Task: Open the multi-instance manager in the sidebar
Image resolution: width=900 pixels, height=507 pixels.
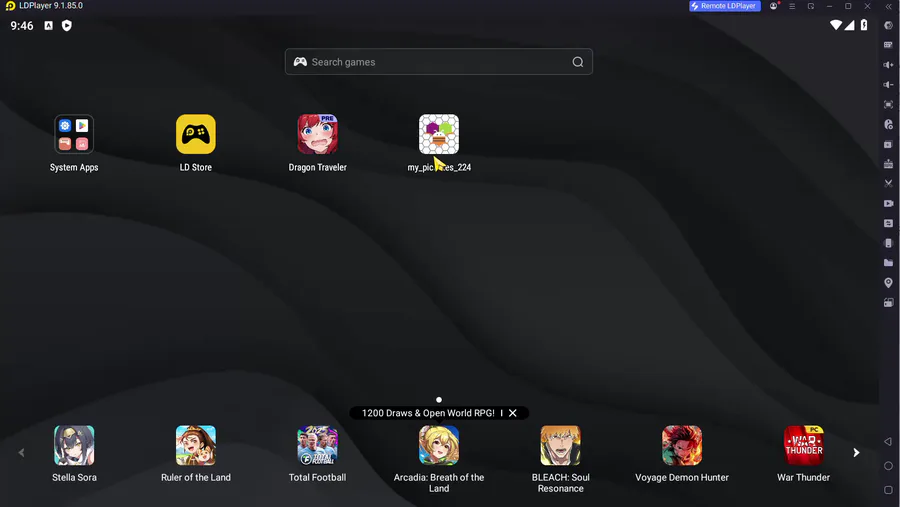Action: (x=889, y=144)
